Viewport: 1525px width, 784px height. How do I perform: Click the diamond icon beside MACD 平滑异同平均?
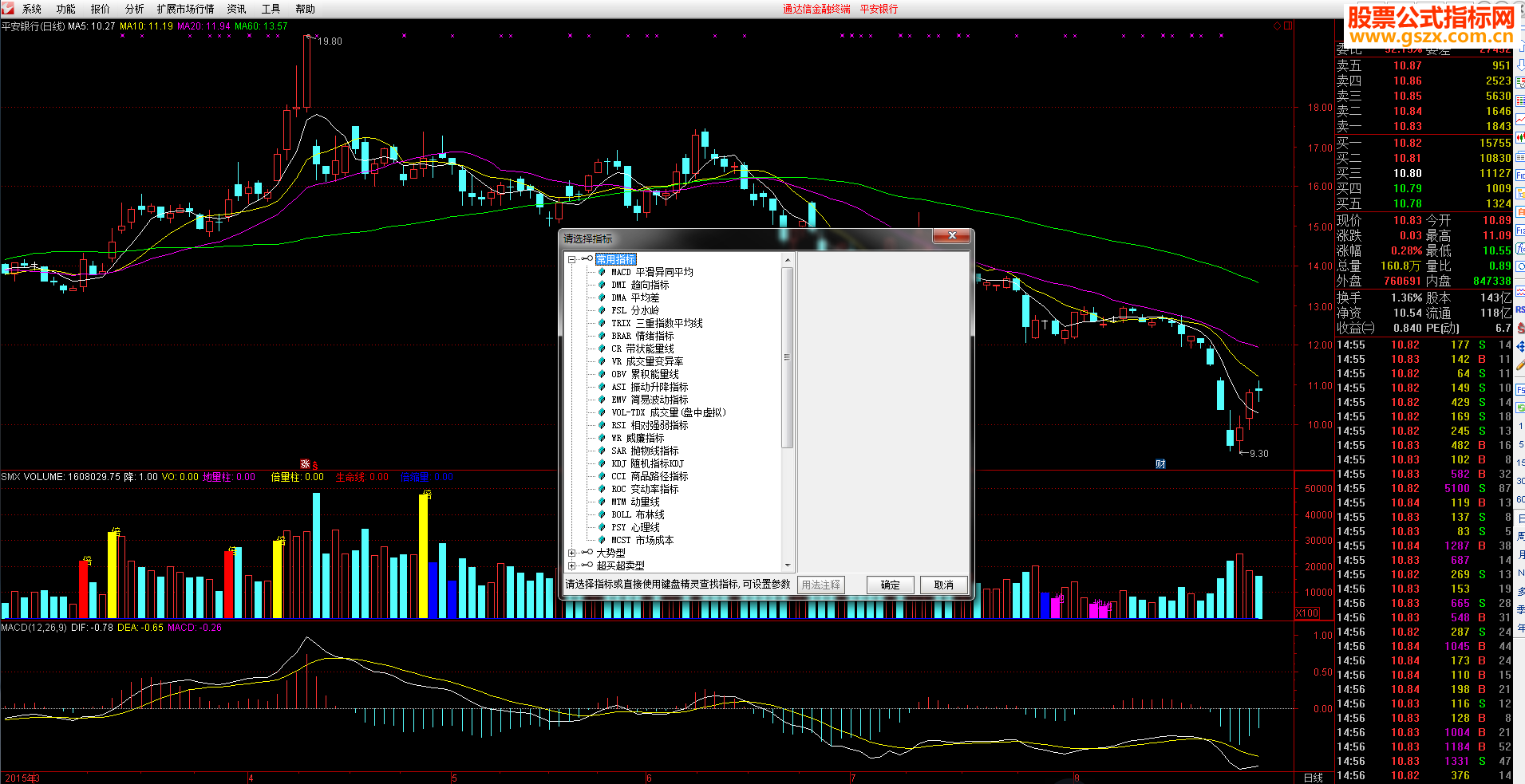pyautogui.click(x=602, y=272)
